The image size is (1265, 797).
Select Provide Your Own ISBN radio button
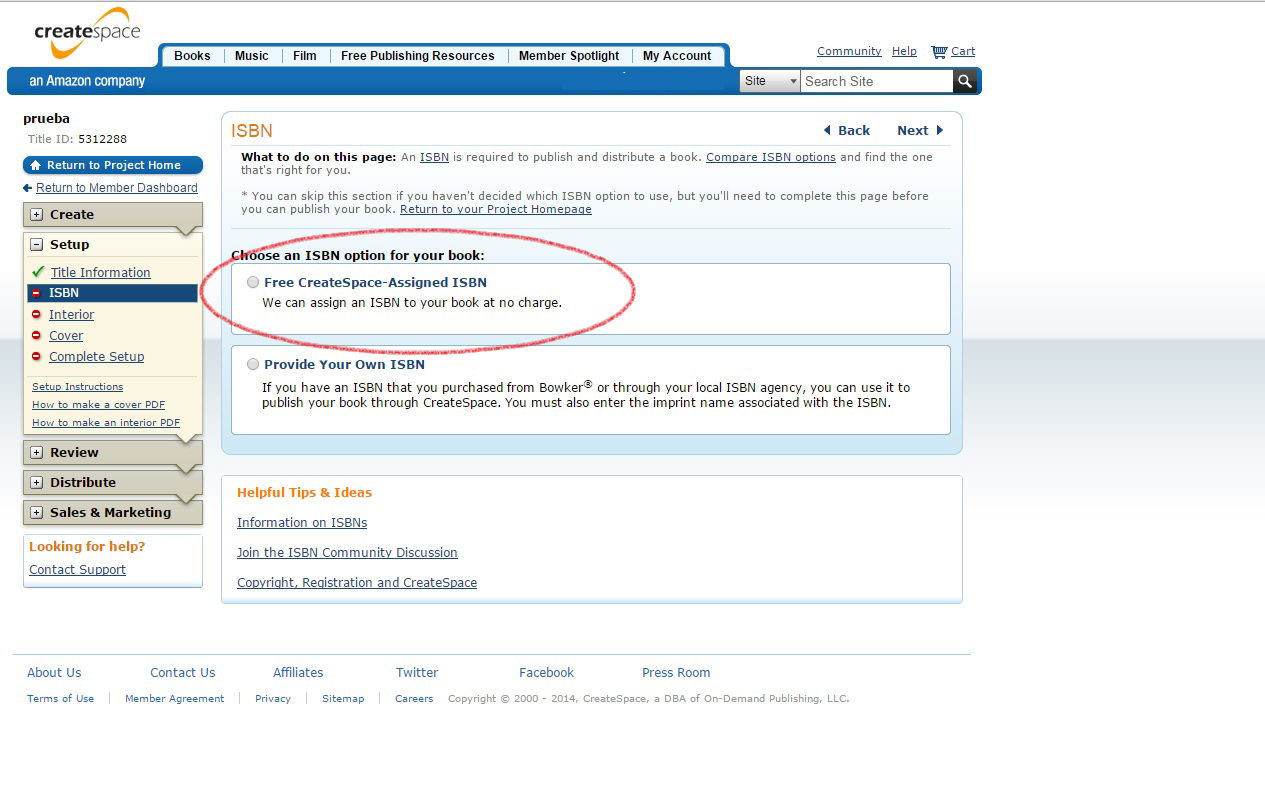point(253,365)
